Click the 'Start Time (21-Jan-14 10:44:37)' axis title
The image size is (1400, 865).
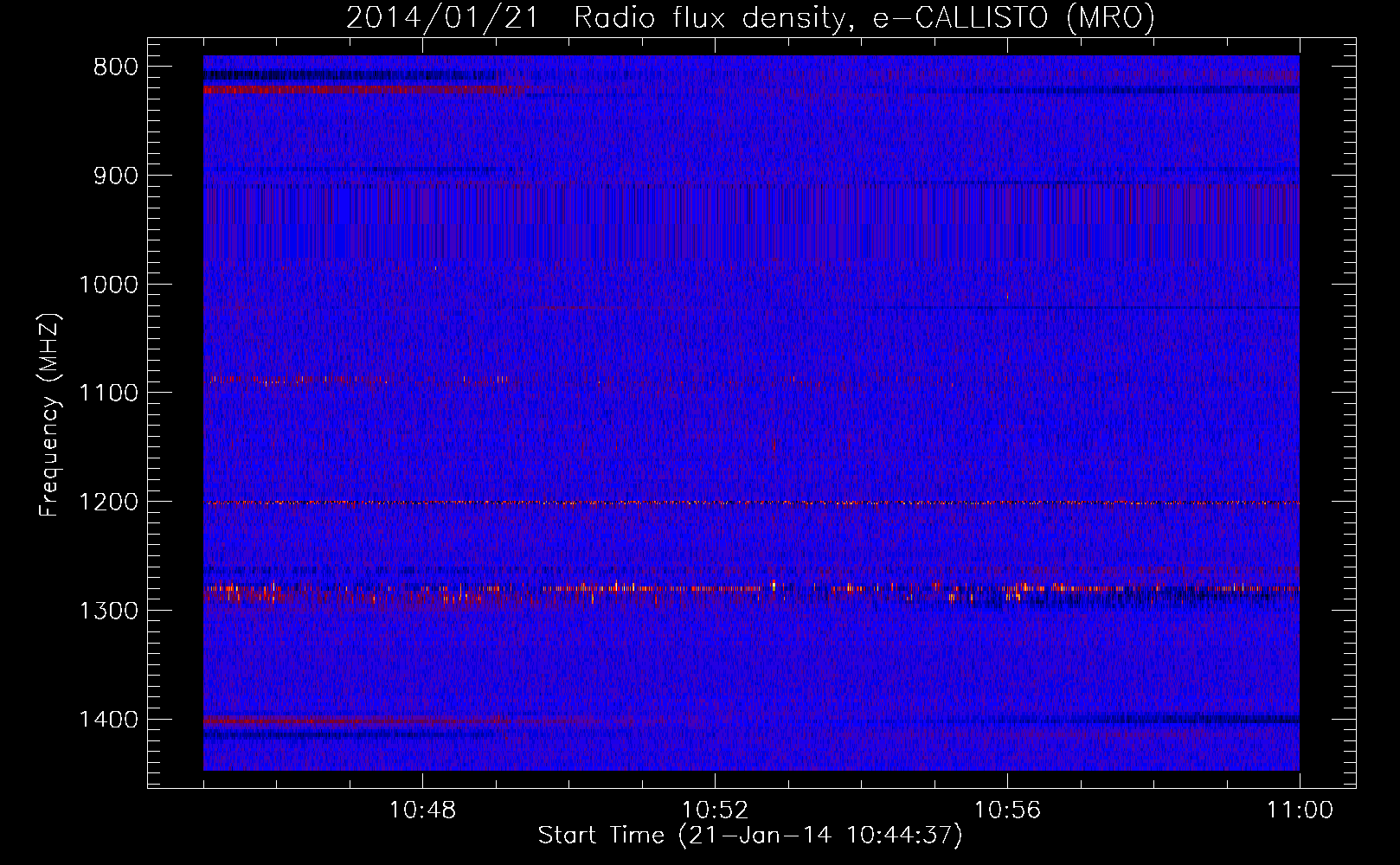[750, 836]
